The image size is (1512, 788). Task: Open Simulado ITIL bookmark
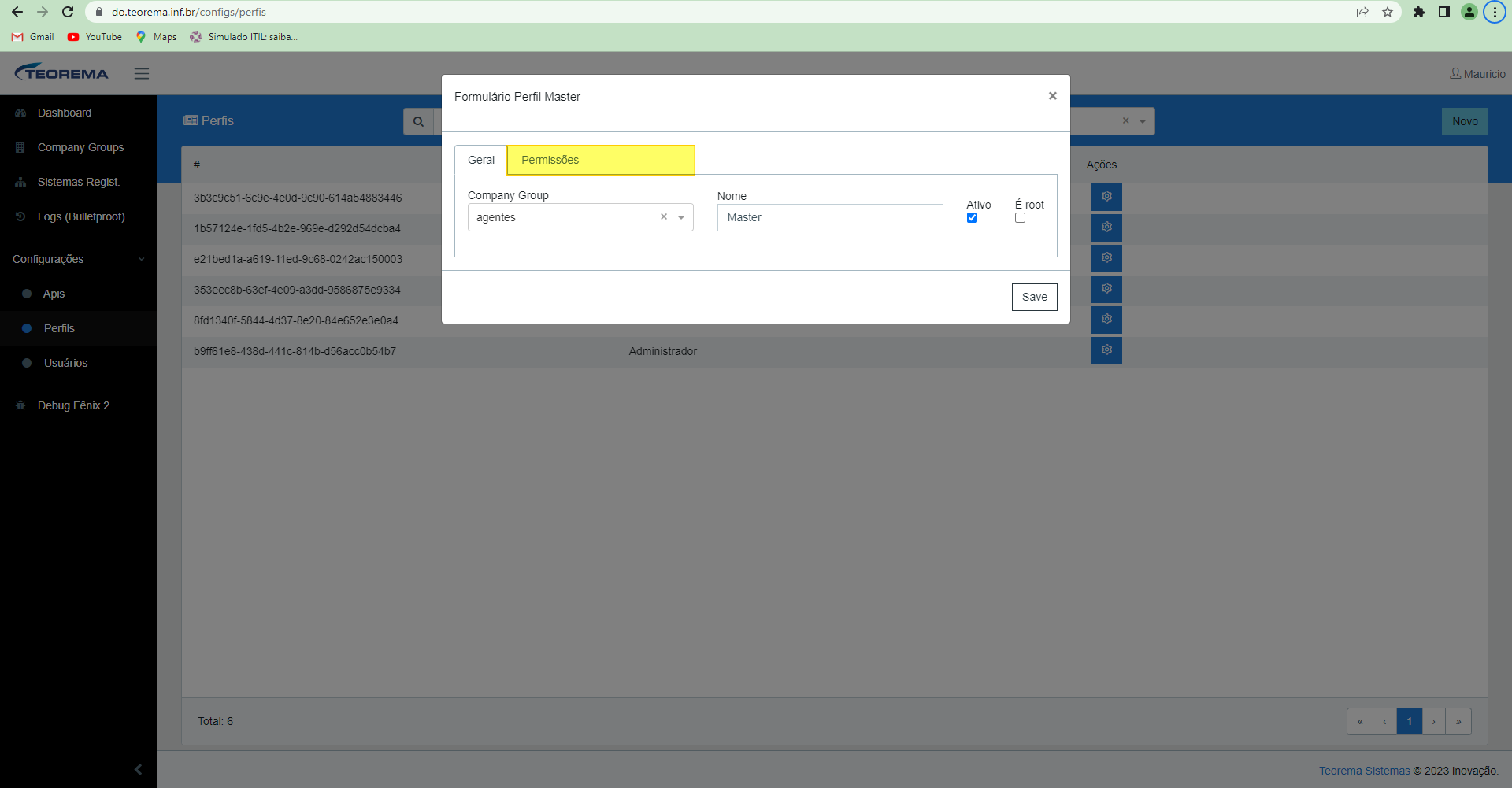pos(243,37)
